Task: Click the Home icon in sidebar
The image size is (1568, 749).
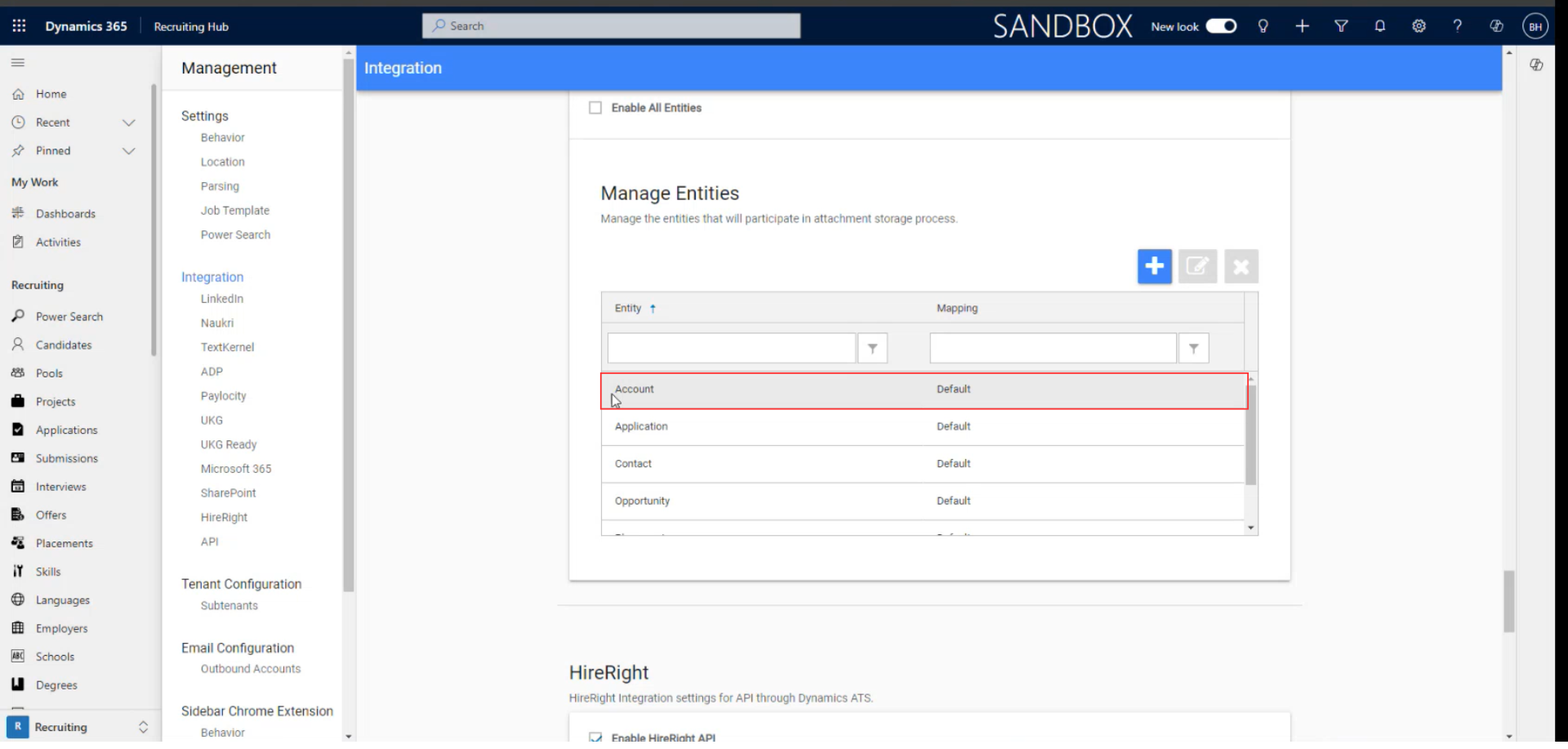Action: click(x=18, y=94)
